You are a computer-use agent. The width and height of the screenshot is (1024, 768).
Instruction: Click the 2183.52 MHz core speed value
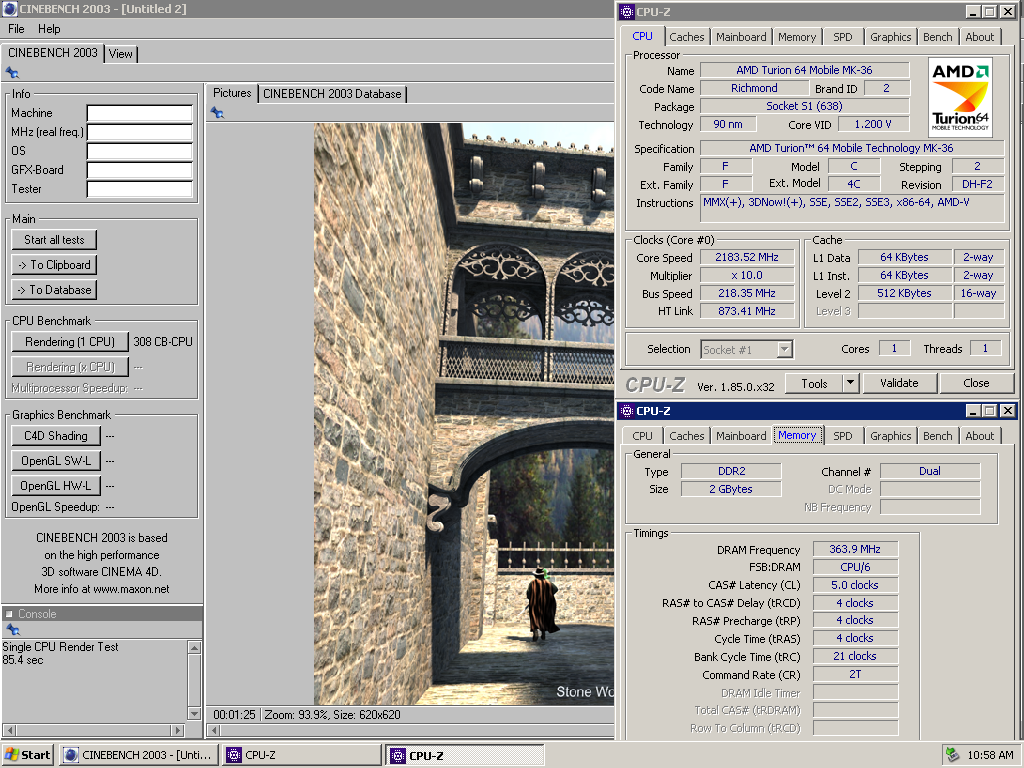point(747,257)
